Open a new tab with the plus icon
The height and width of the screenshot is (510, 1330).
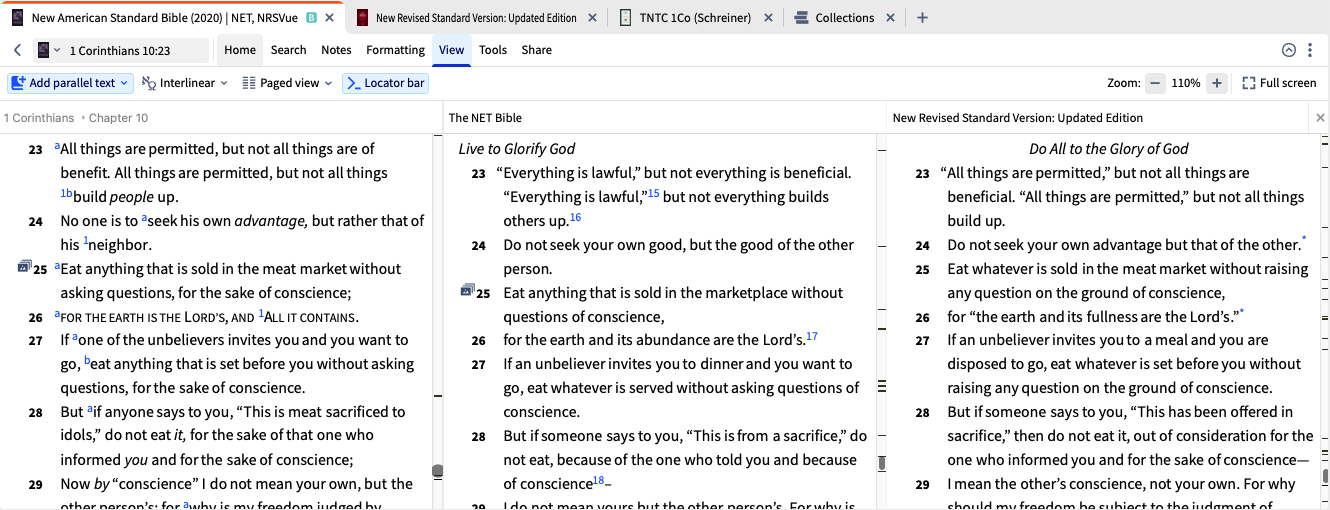tap(922, 18)
